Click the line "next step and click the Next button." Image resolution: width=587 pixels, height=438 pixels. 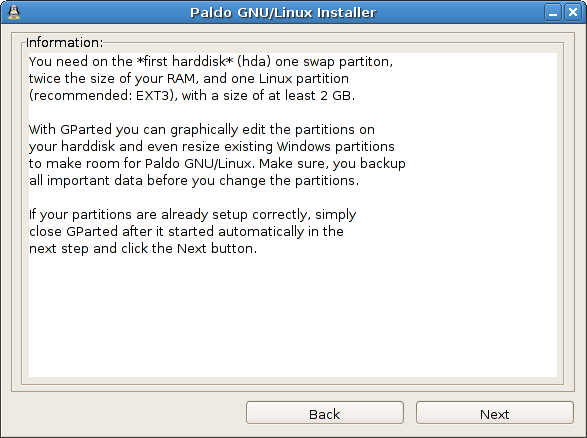tap(143, 249)
